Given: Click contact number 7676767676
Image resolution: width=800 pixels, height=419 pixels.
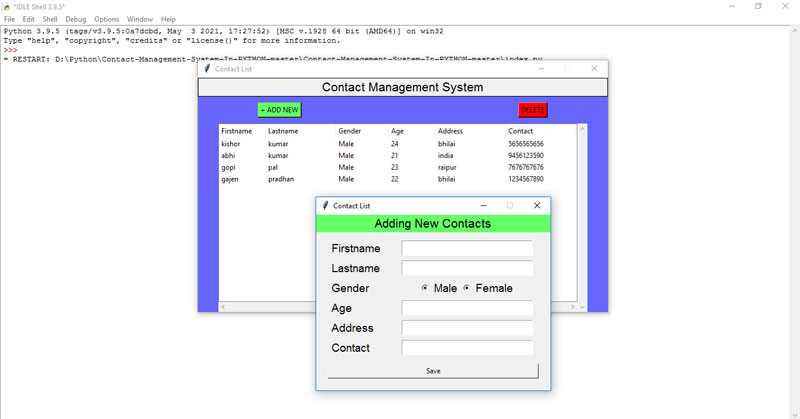Looking at the screenshot, I should [526, 167].
